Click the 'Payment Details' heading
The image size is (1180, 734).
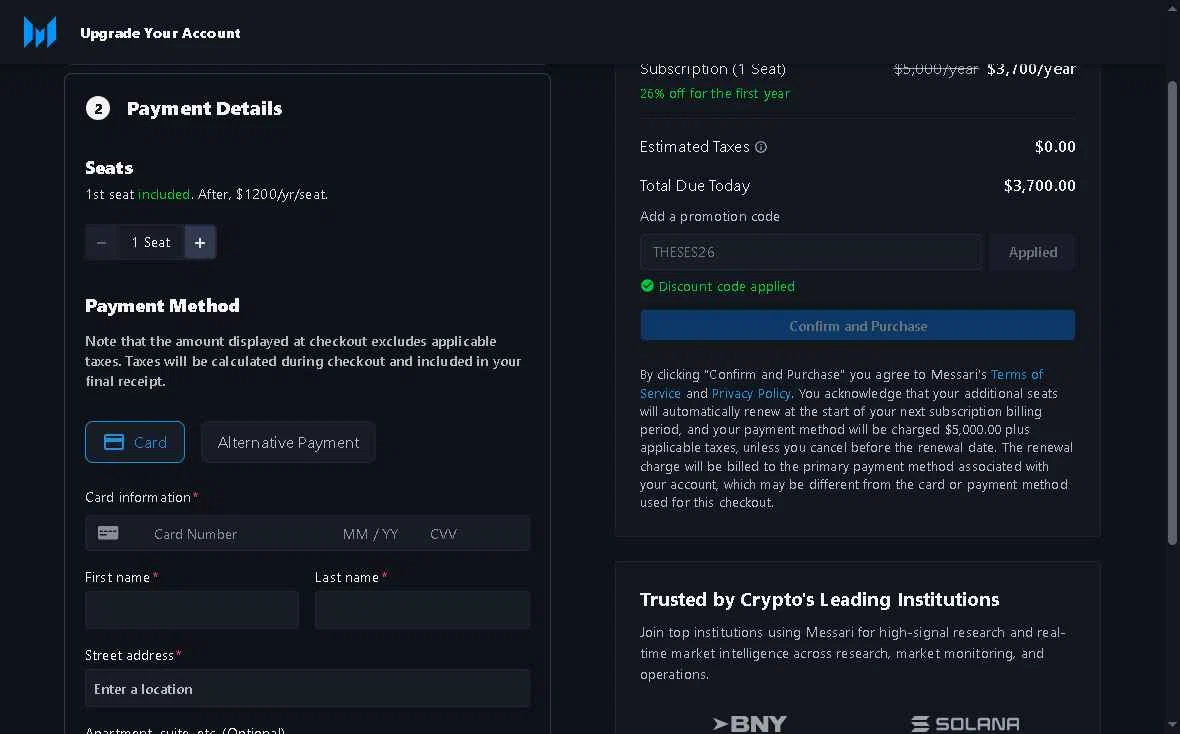(205, 108)
